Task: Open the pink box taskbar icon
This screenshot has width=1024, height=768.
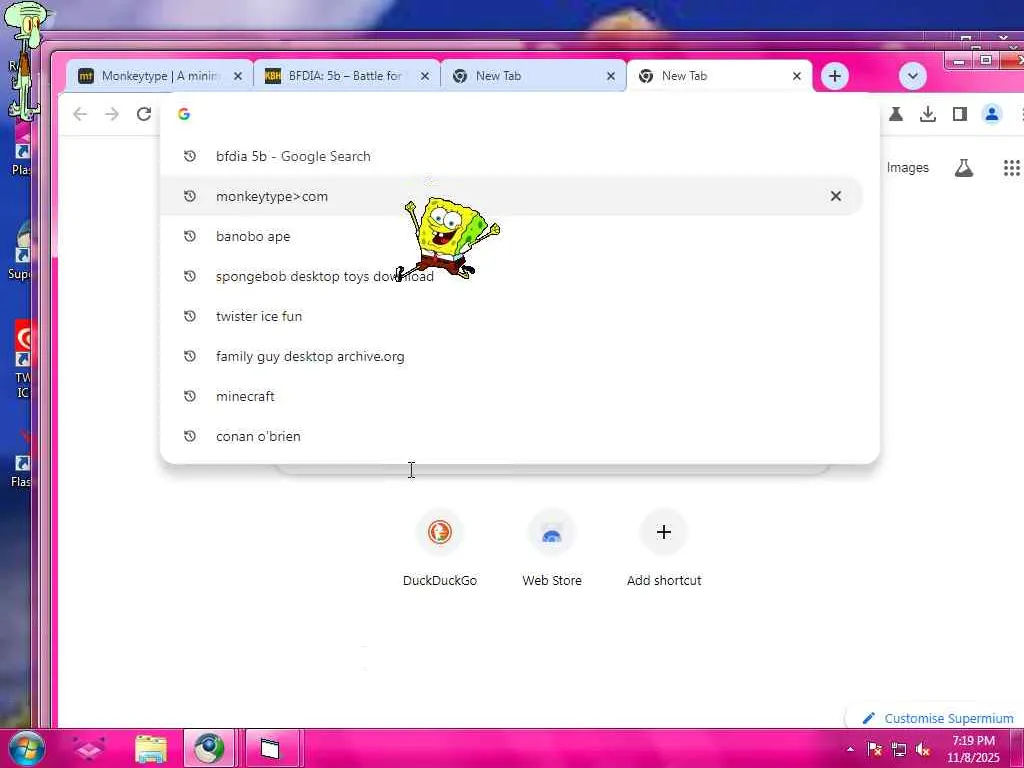Action: 89,748
